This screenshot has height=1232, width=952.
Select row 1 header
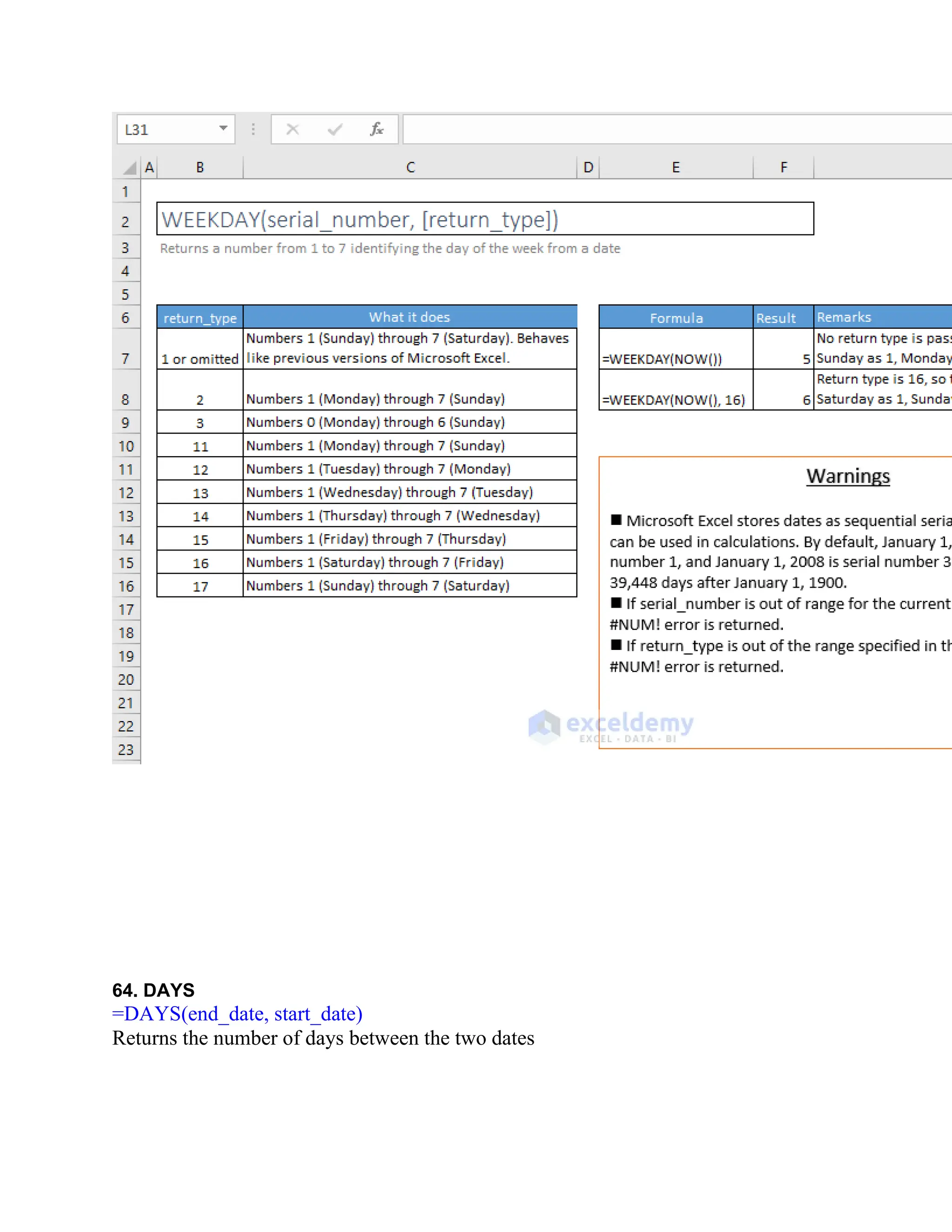[x=126, y=192]
